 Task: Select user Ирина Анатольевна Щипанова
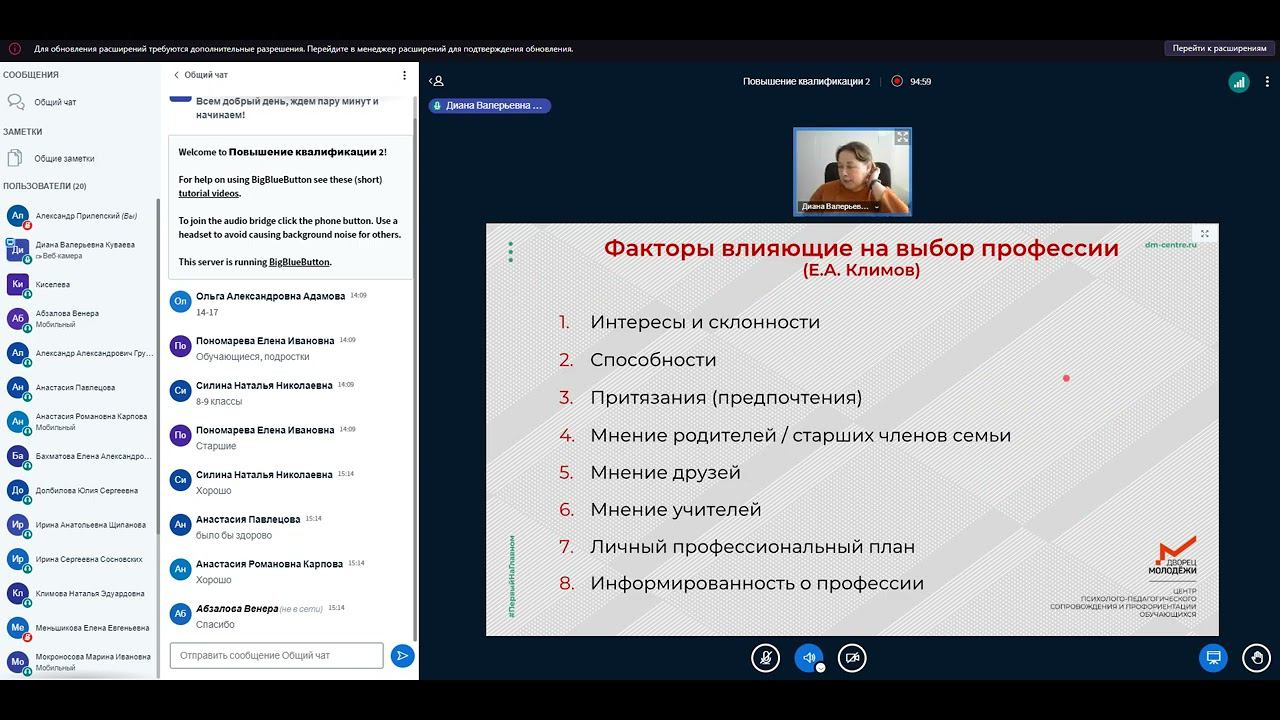tap(80, 524)
